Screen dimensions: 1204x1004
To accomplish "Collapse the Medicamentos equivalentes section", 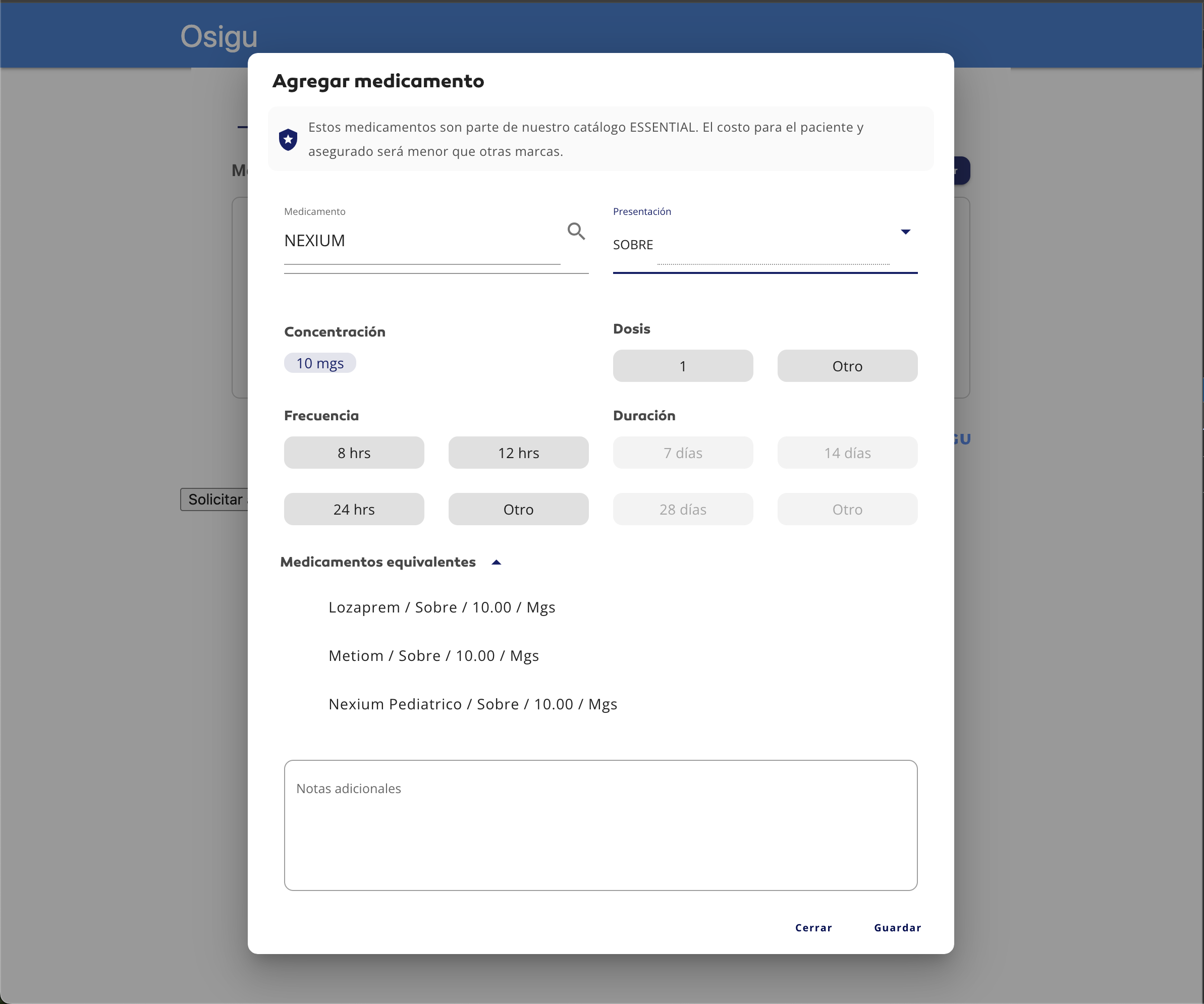I will tap(497, 563).
